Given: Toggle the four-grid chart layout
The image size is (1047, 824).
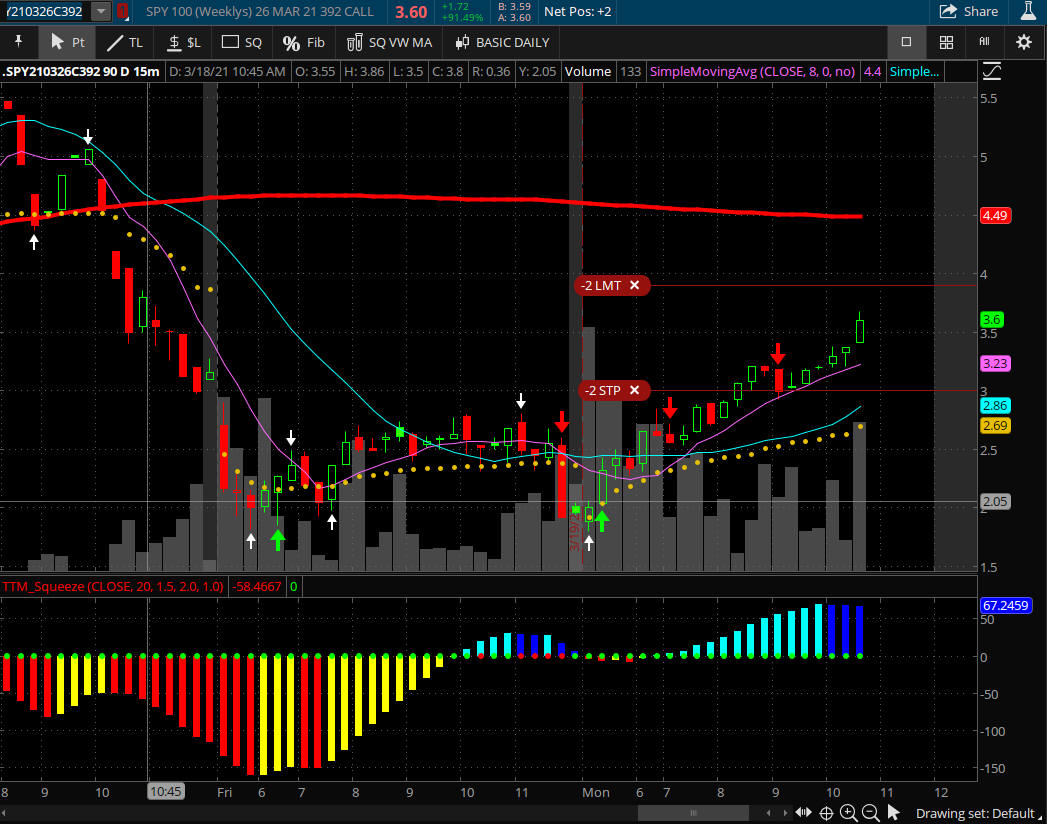Looking at the screenshot, I should tap(945, 42).
